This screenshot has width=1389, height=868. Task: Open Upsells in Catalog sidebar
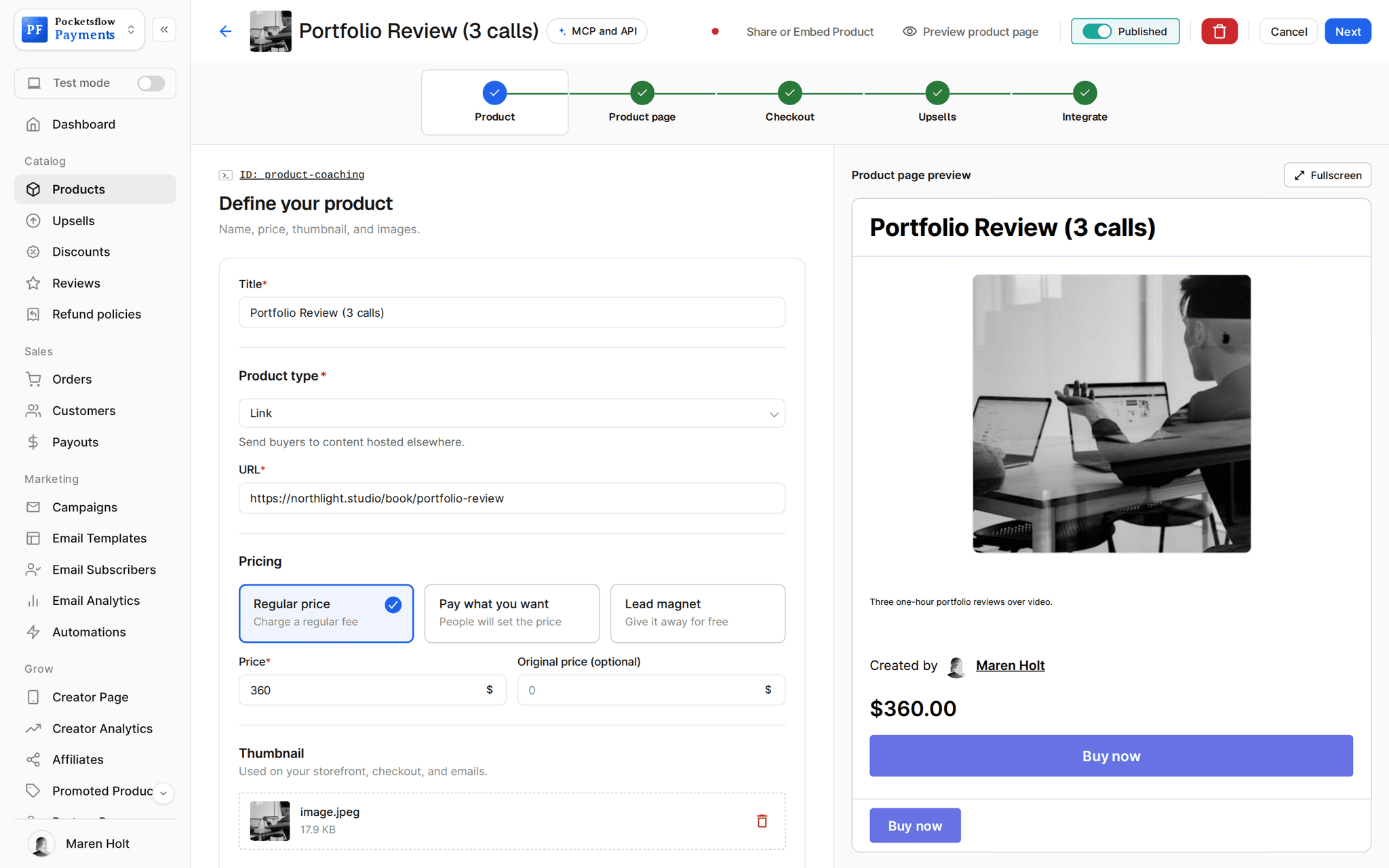pyautogui.click(x=95, y=220)
